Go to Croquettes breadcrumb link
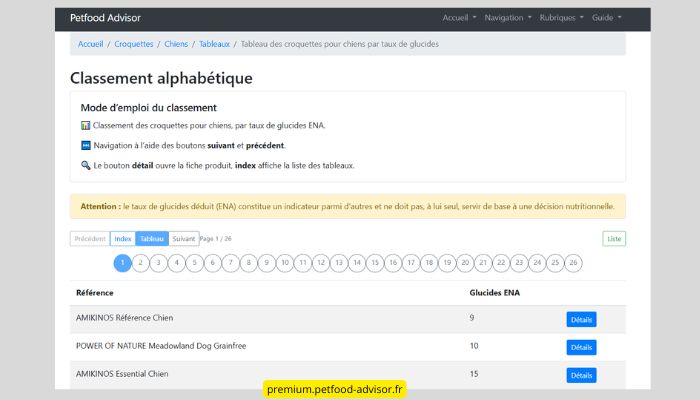 pyautogui.click(x=134, y=44)
